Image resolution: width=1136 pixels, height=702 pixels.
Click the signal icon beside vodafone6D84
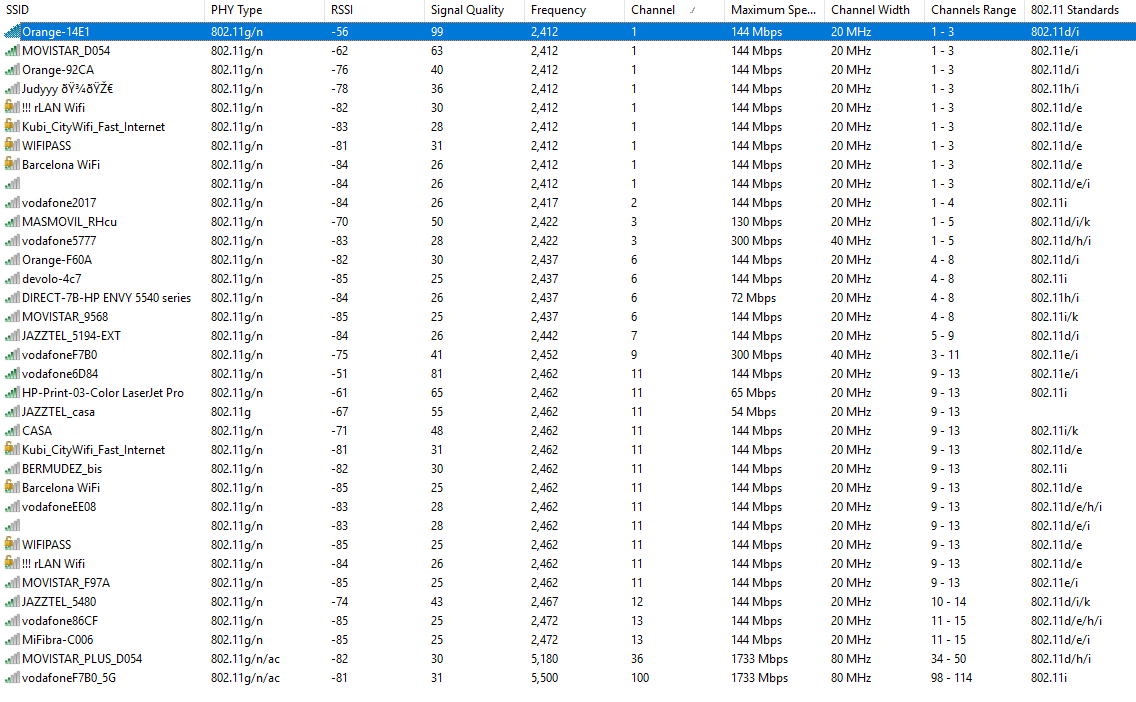tap(12, 373)
